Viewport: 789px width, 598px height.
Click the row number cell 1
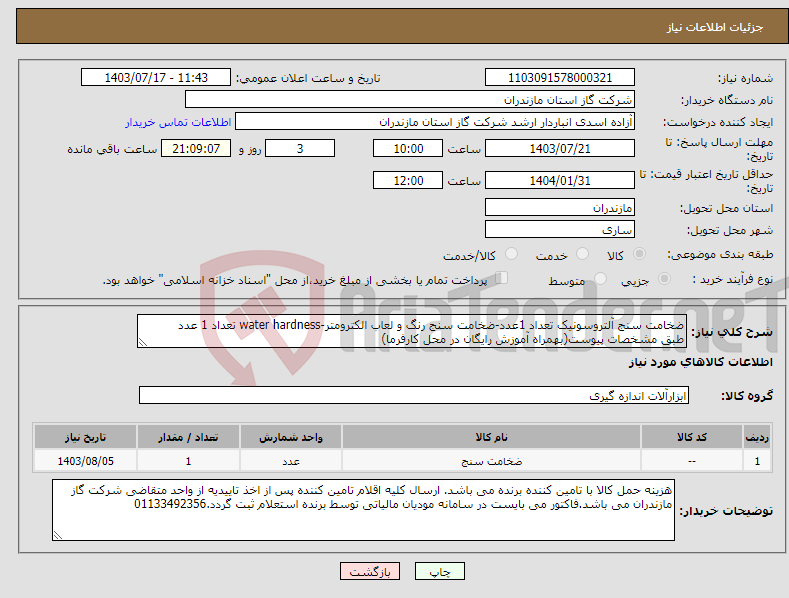pos(757,461)
